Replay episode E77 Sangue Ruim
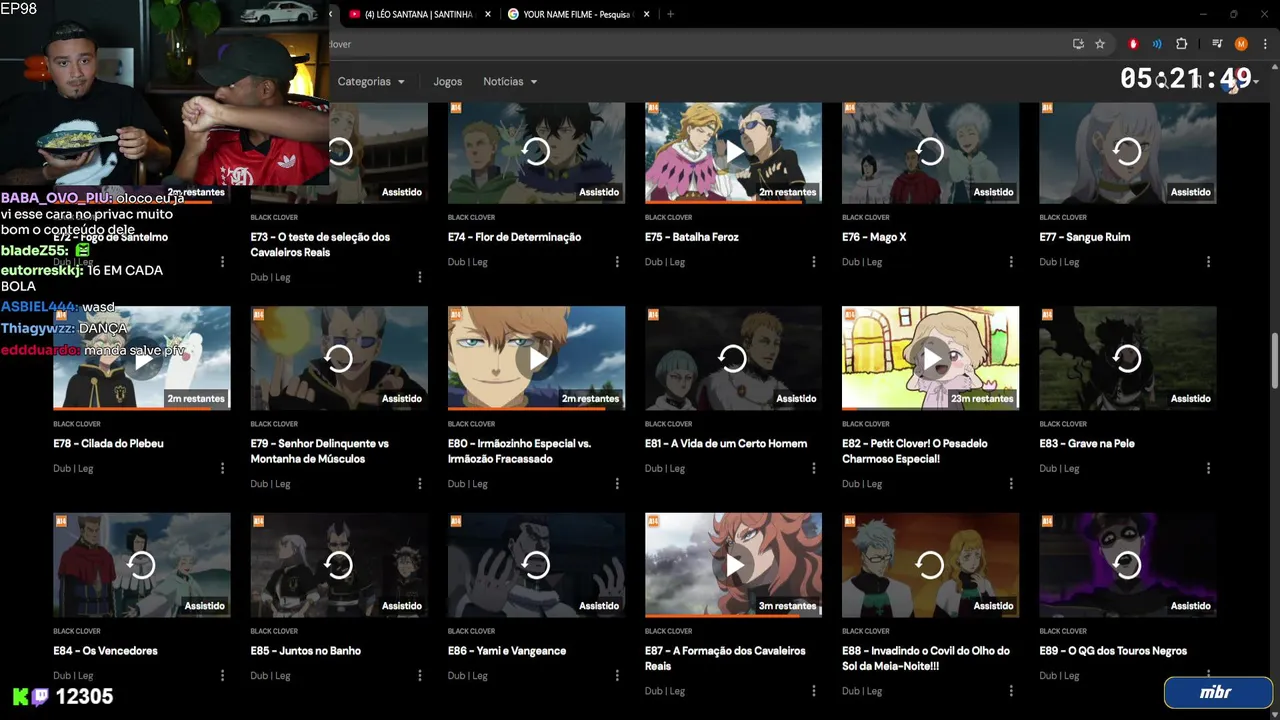Viewport: 1280px width, 720px height. pos(1127,152)
